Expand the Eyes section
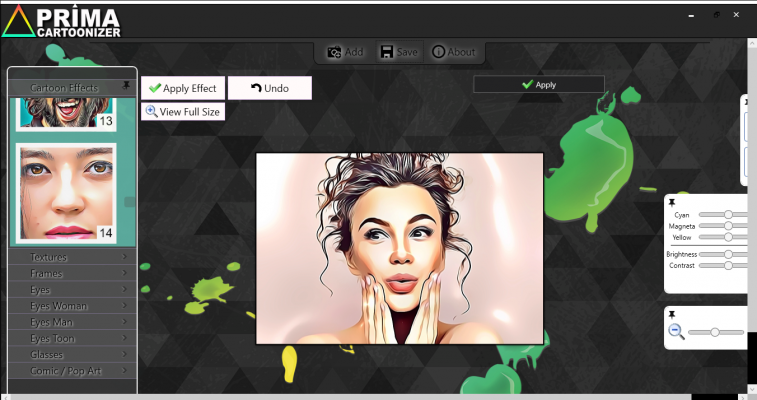Viewport: 757px width, 400px height. point(71,290)
